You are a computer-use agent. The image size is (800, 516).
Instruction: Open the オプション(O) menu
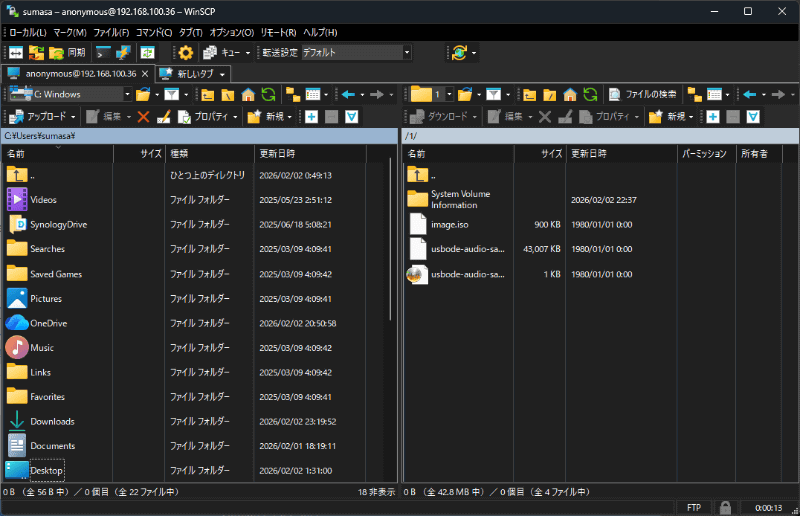coord(232,33)
